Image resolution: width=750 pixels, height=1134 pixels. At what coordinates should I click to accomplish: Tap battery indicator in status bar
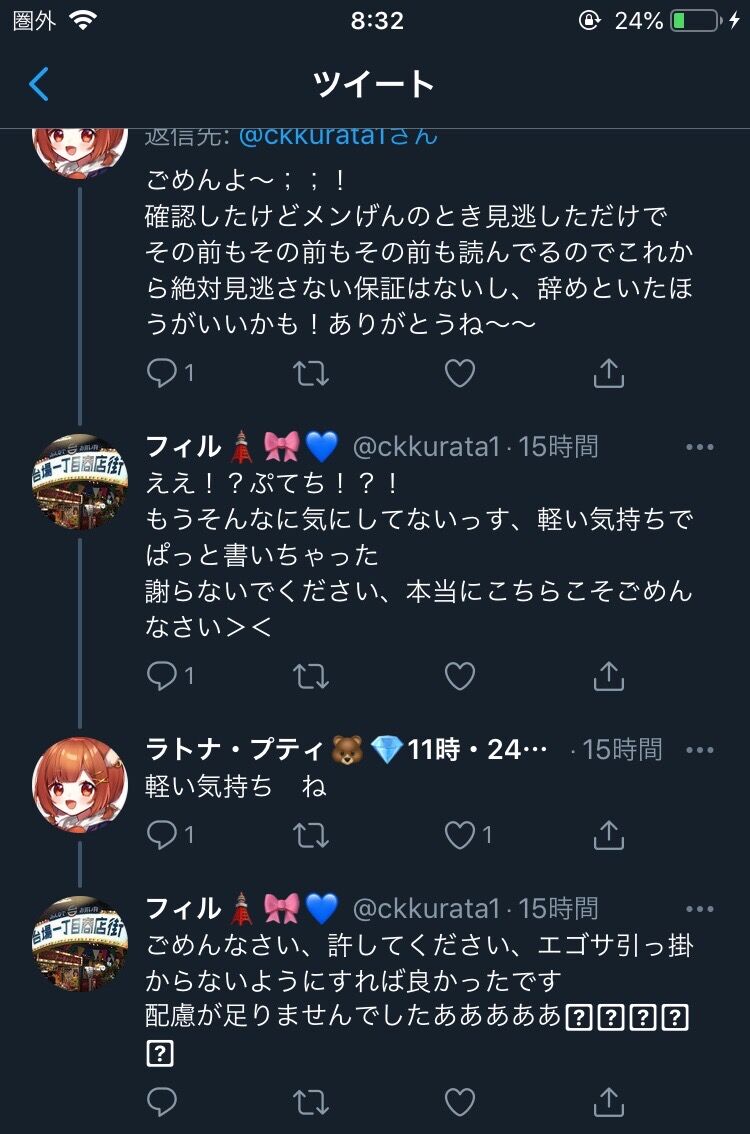coord(694,20)
